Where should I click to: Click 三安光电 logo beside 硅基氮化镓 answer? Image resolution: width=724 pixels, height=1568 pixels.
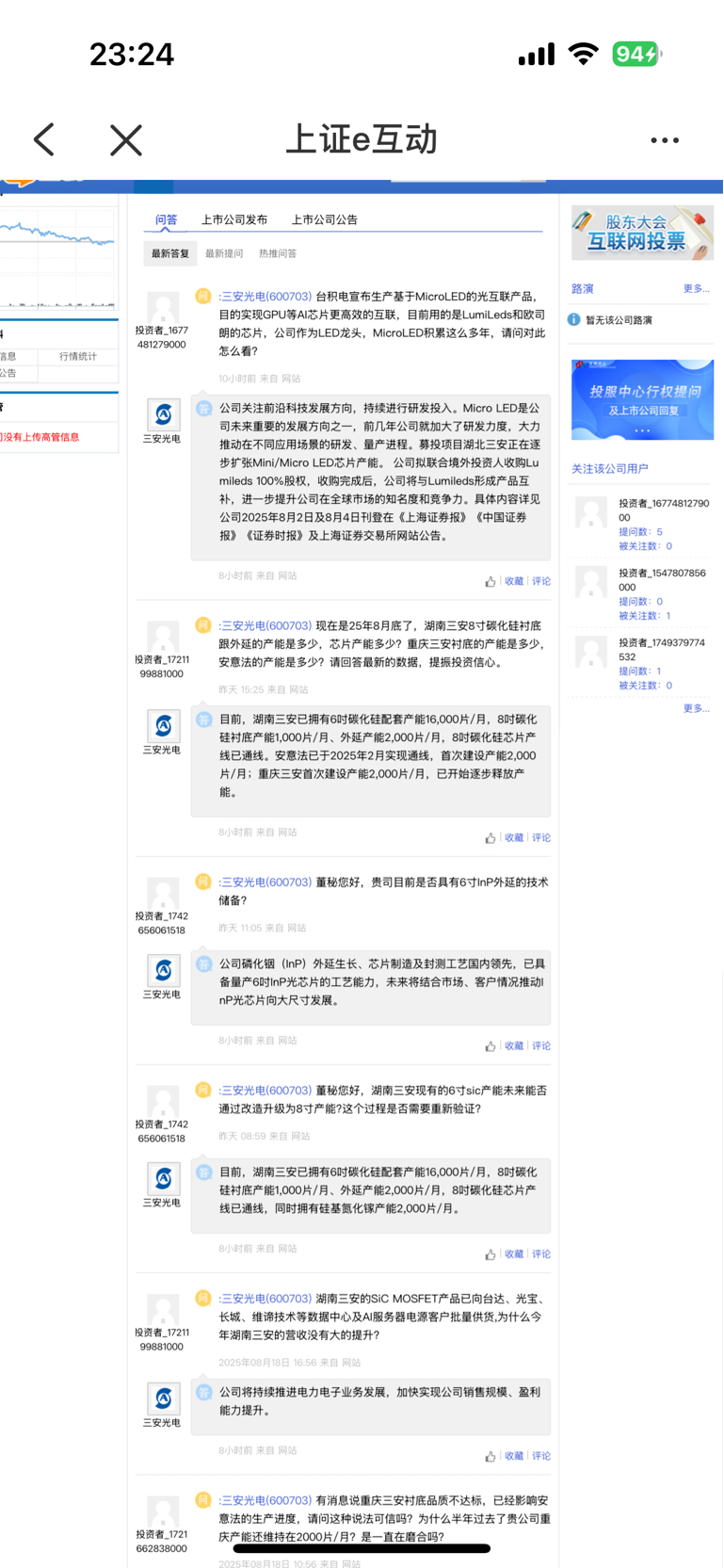coord(163,1178)
